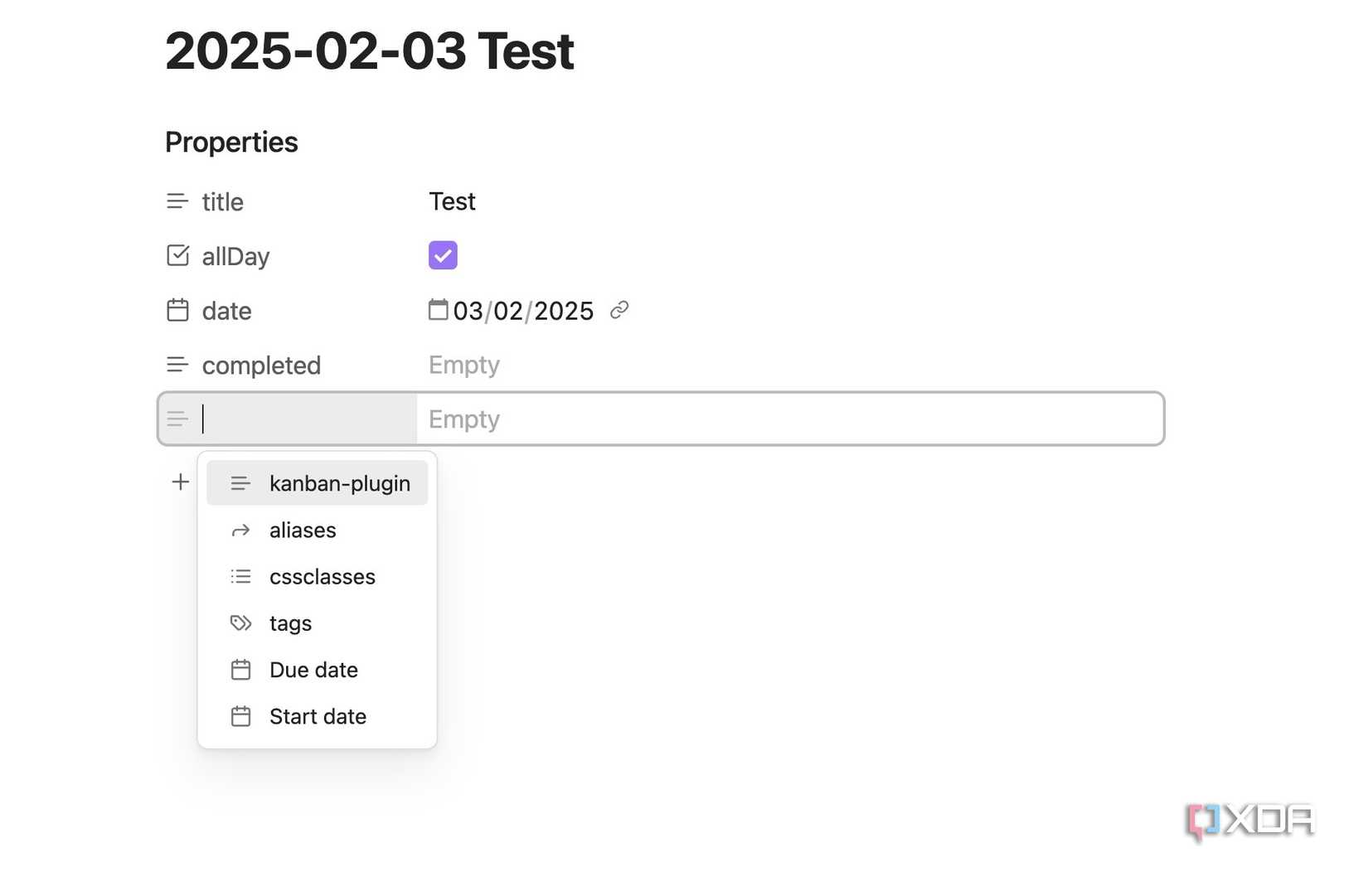Click the Properties section heading
This screenshot has width=1368, height=896.
tap(231, 142)
